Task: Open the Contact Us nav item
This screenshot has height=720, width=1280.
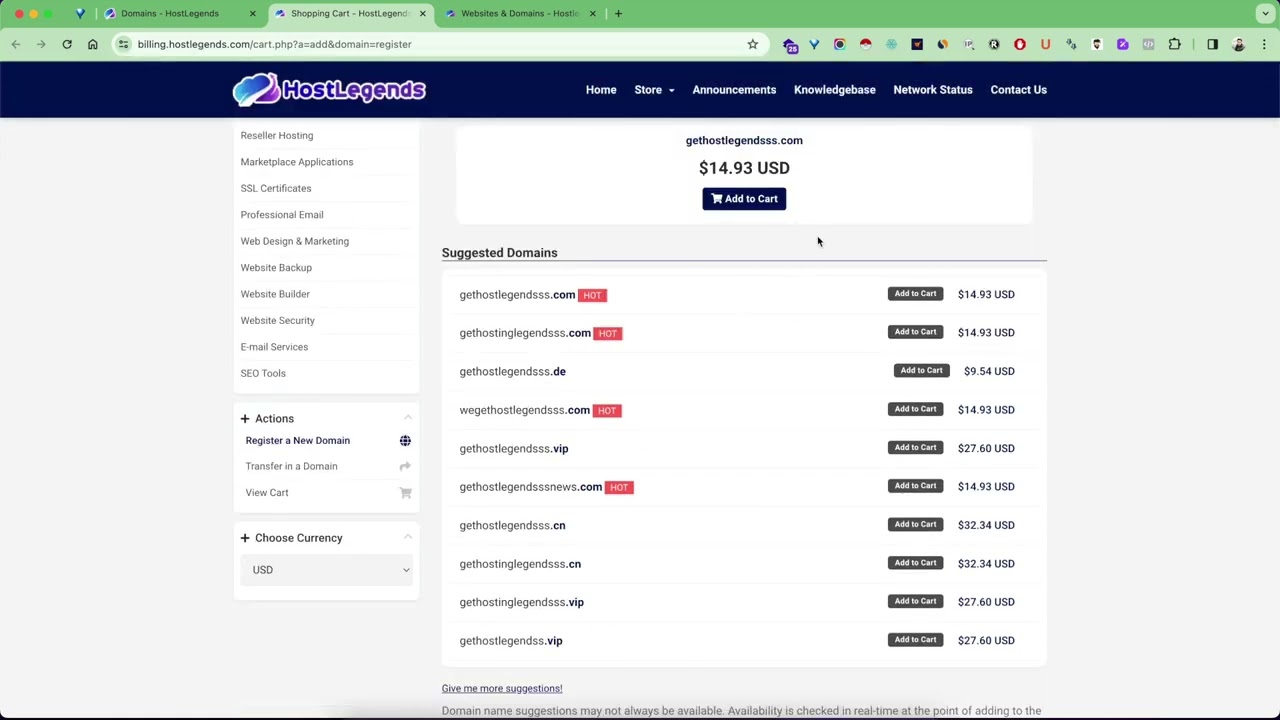Action: click(x=1019, y=90)
